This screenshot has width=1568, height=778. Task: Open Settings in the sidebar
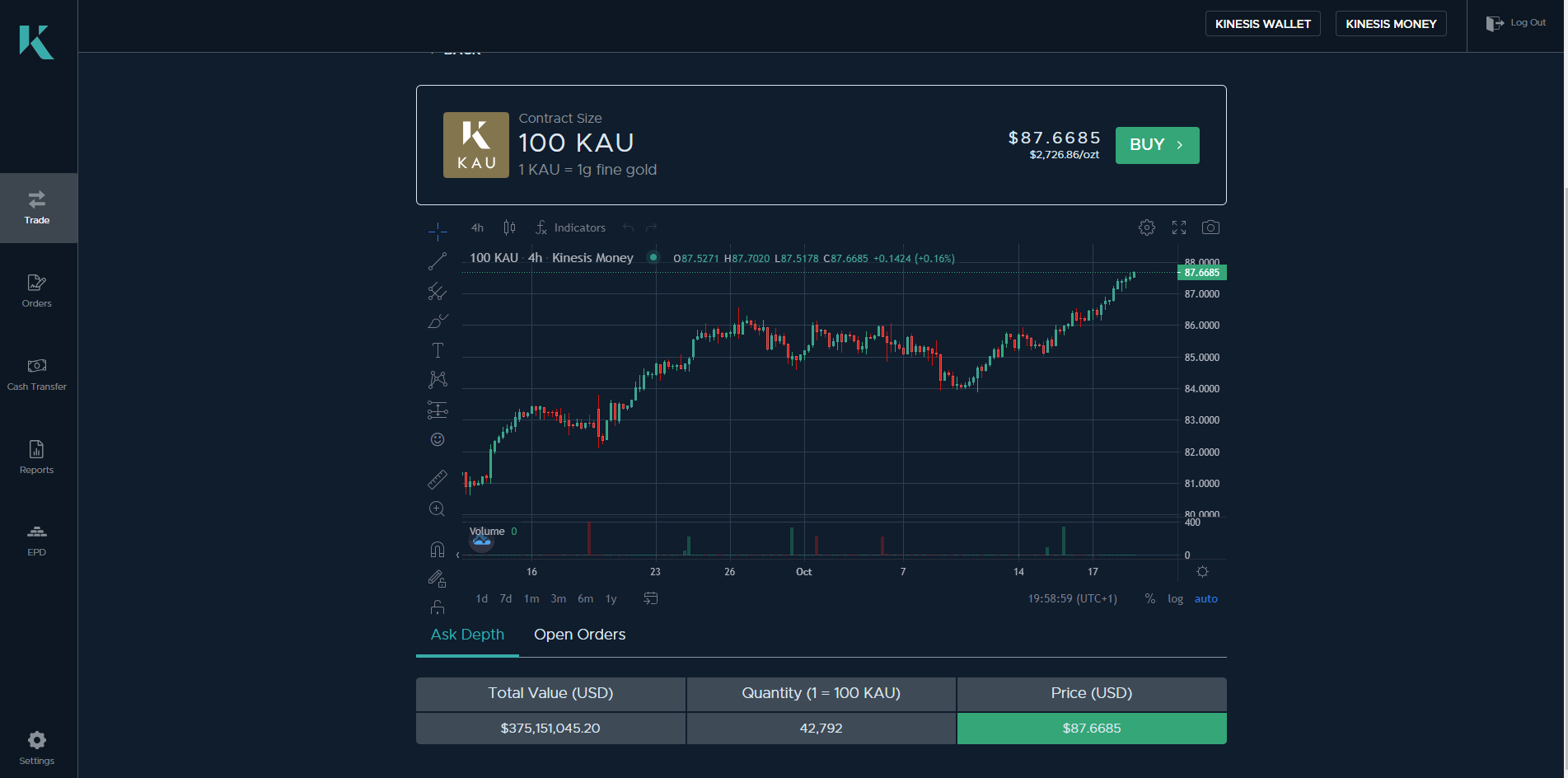click(37, 748)
